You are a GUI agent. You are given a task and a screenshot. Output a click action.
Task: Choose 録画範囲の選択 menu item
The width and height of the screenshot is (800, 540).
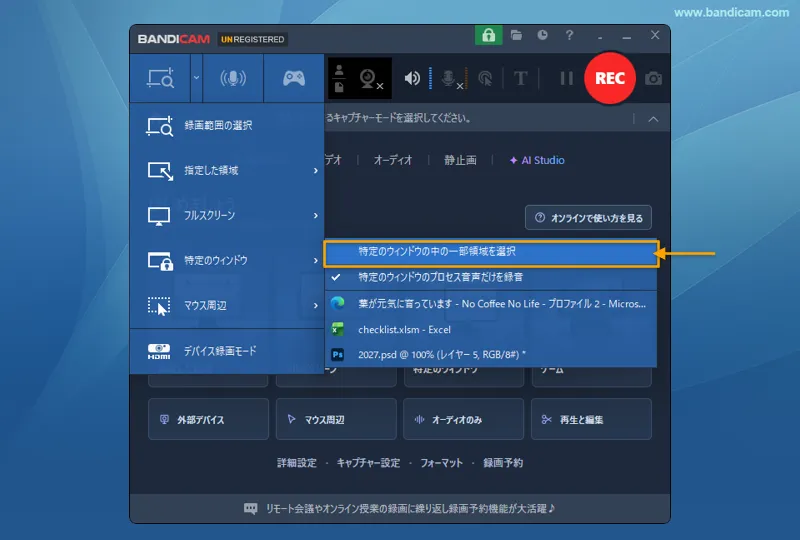click(227, 126)
